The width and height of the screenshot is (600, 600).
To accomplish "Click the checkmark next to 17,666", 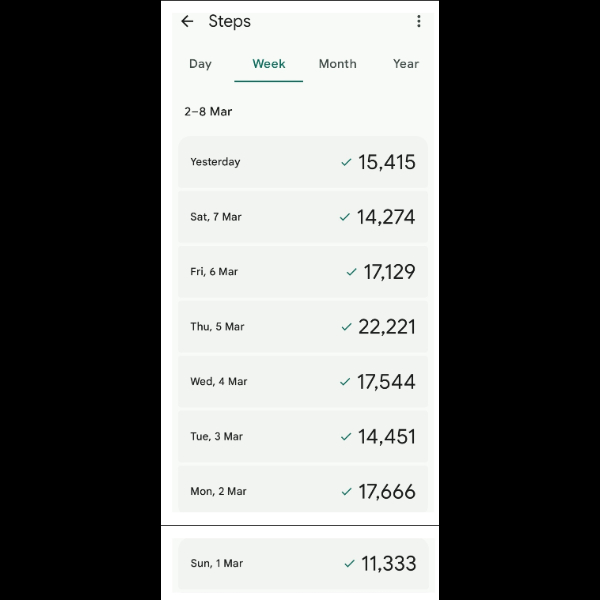I will click(x=346, y=492).
